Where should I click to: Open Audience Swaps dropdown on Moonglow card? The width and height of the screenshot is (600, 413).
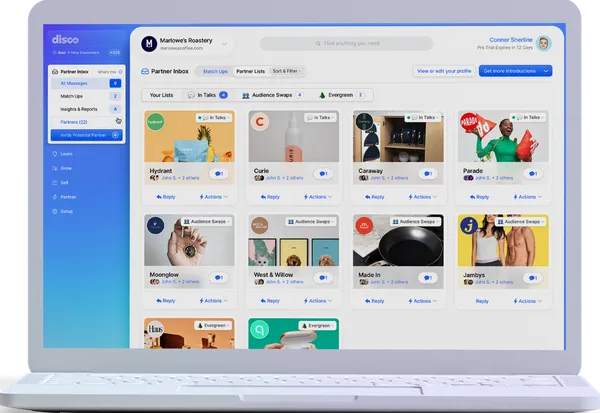(206, 222)
